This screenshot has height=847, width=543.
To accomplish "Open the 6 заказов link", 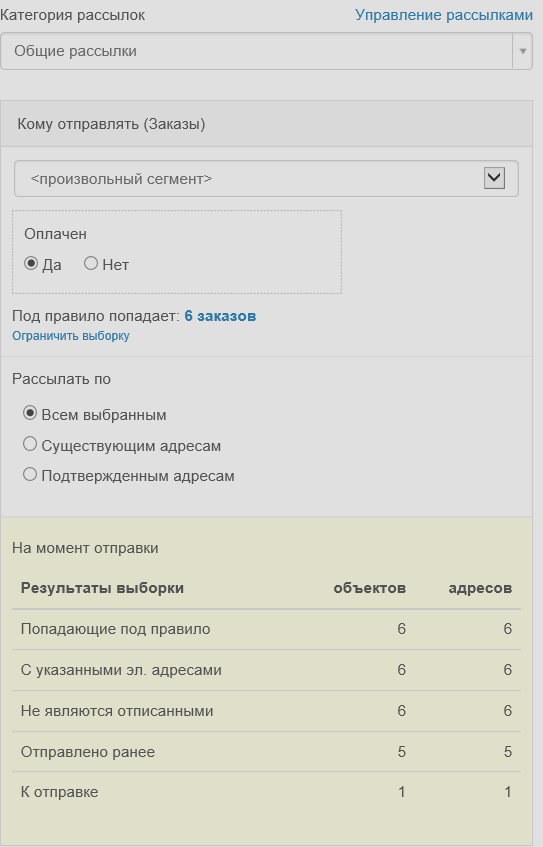I will tap(220, 316).
